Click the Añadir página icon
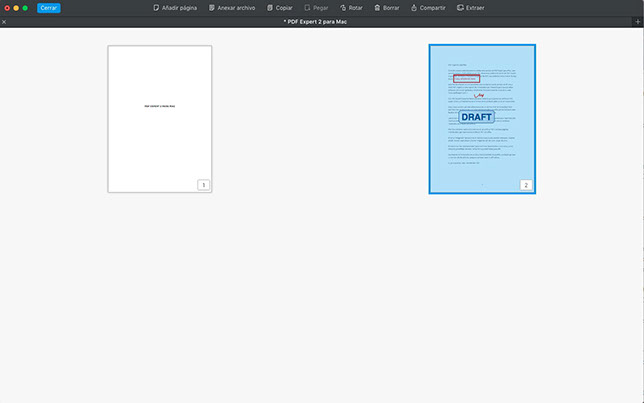 tap(157, 8)
